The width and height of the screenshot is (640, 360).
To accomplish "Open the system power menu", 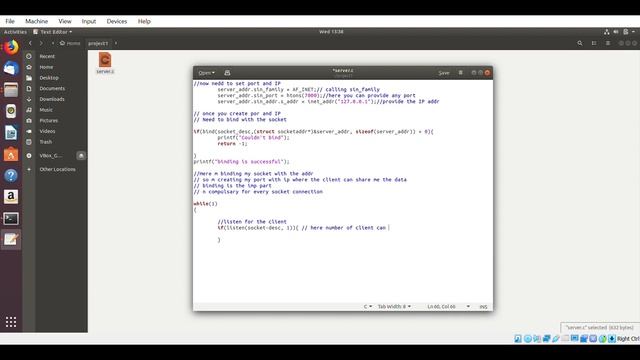I will point(626,31).
